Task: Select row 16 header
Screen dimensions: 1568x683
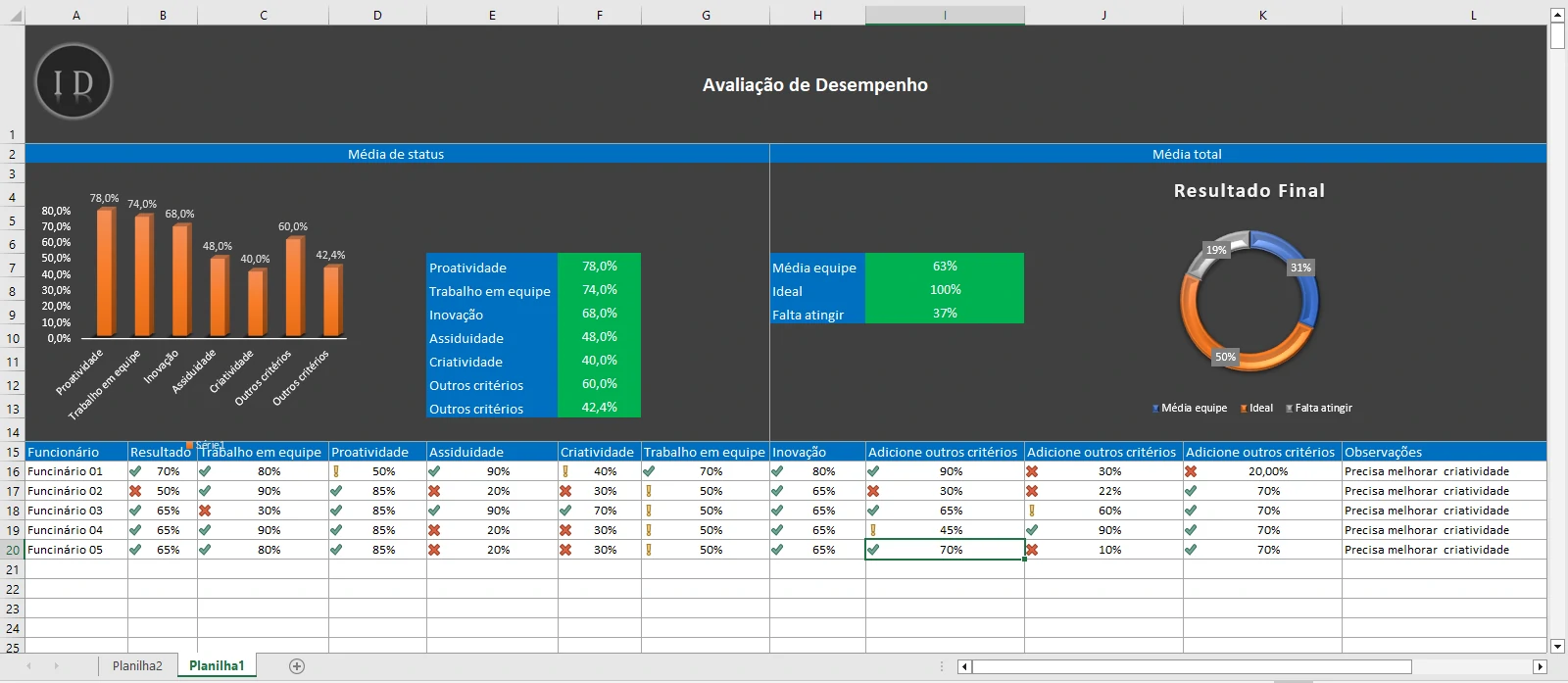Action: coord(13,471)
